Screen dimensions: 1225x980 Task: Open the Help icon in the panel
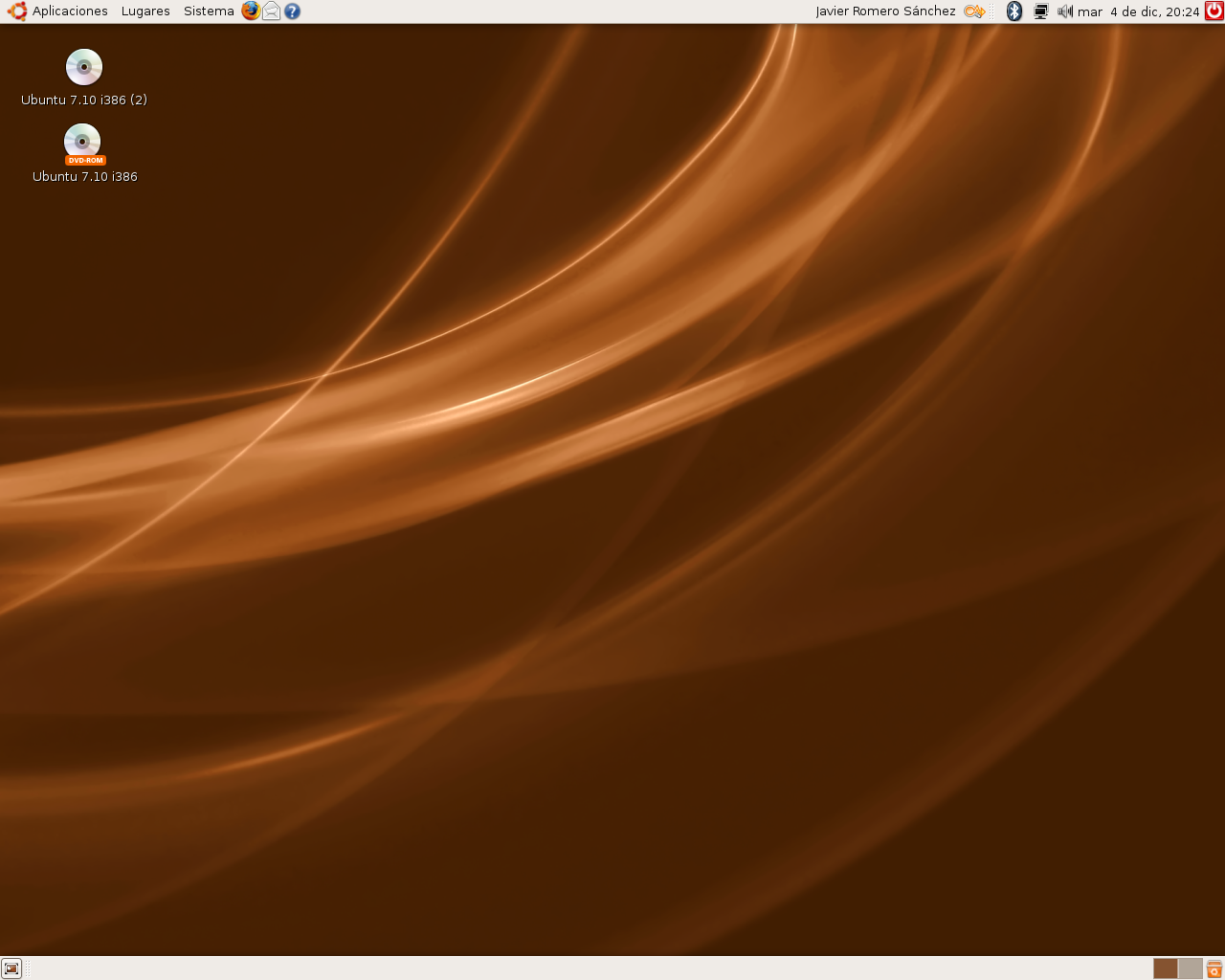(x=291, y=11)
